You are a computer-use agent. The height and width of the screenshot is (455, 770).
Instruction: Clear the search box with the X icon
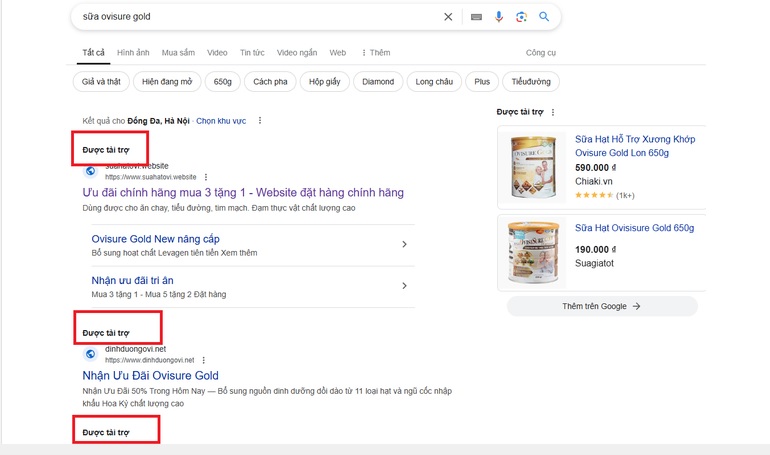[x=448, y=17]
